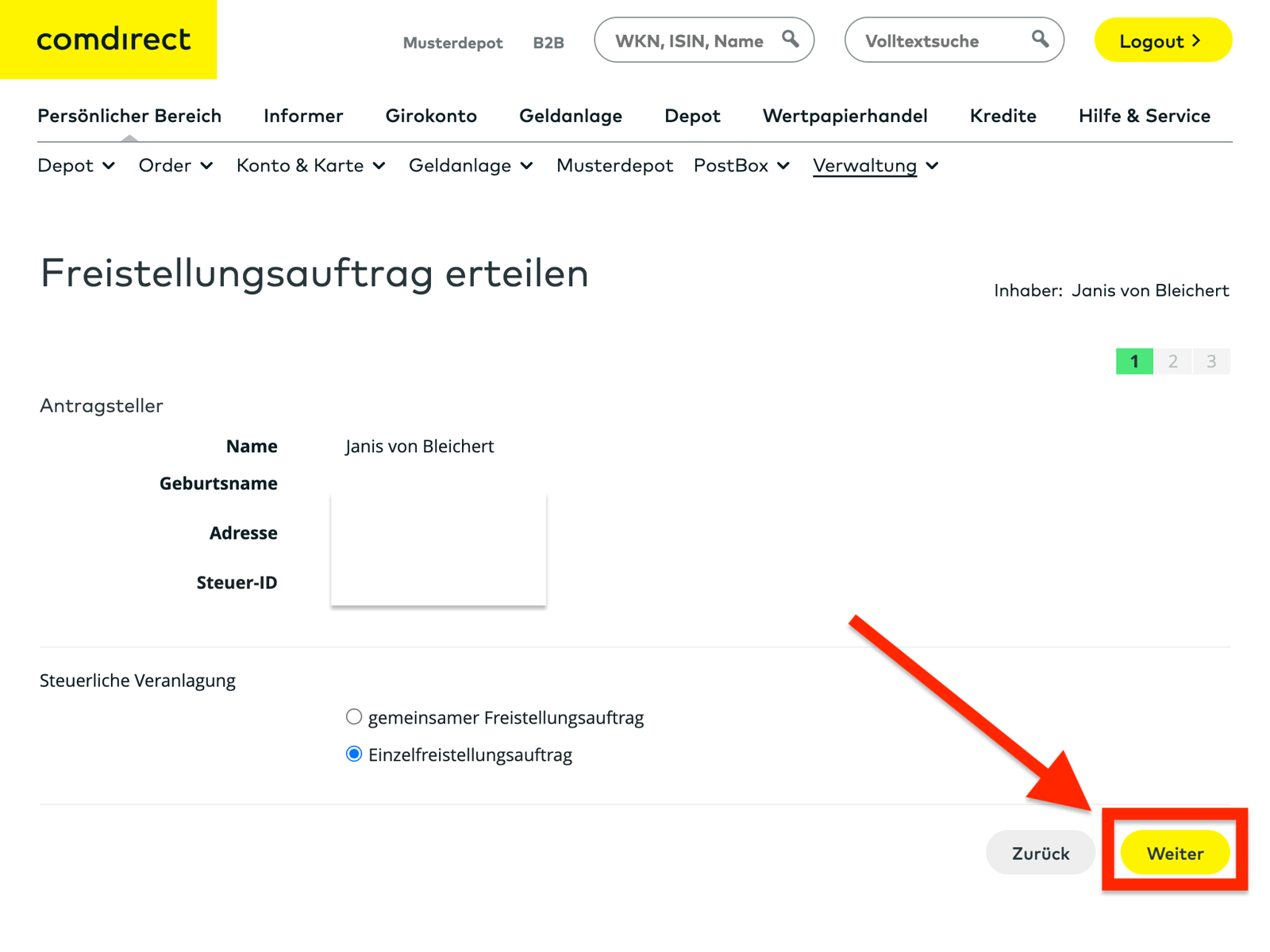1270x952 pixels.
Task: Select gemeinsamer Freistellungsauftrag
Action: (x=354, y=716)
